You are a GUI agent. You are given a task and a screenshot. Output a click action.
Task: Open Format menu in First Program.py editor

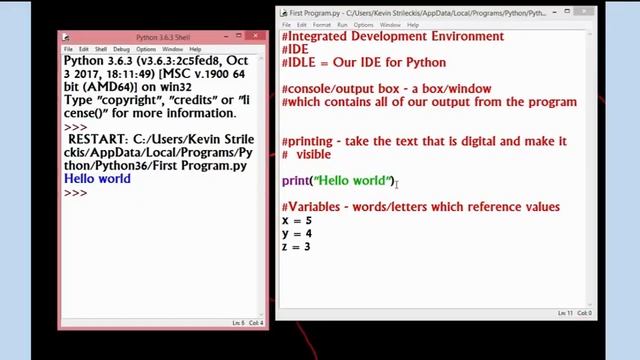click(x=322, y=25)
